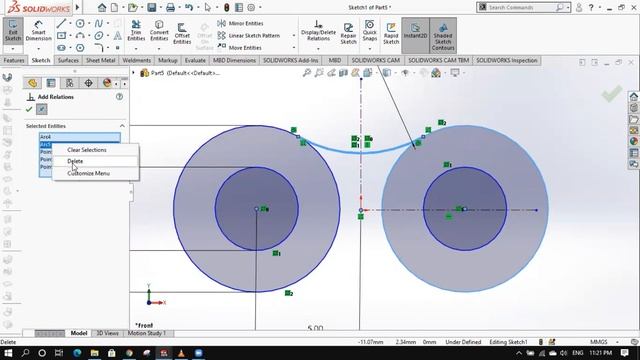Image resolution: width=640 pixels, height=360 pixels.
Task: Open Convert Entities dropdown arrow
Action: [159, 49]
